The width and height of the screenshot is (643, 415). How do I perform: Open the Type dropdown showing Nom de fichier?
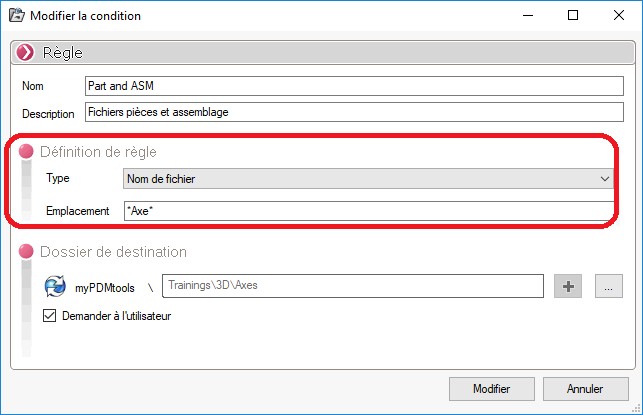(x=367, y=178)
